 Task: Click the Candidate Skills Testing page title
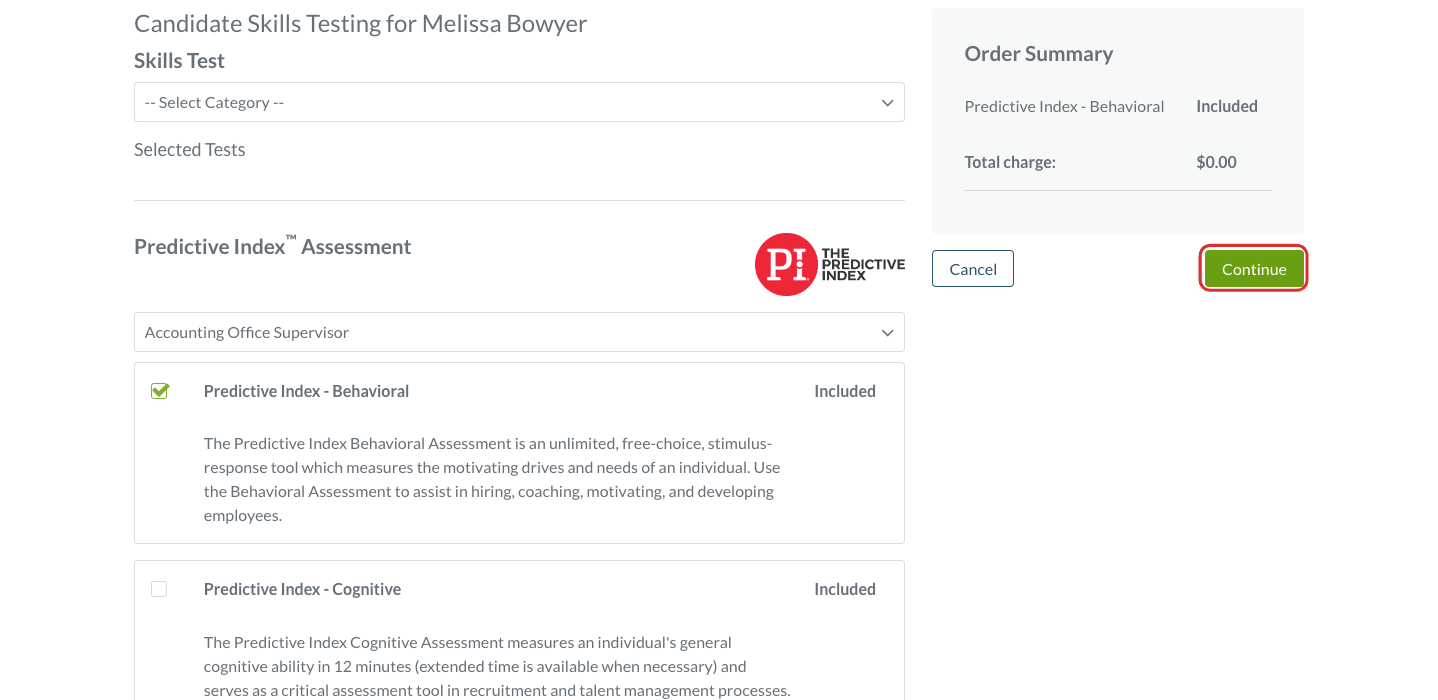360,24
